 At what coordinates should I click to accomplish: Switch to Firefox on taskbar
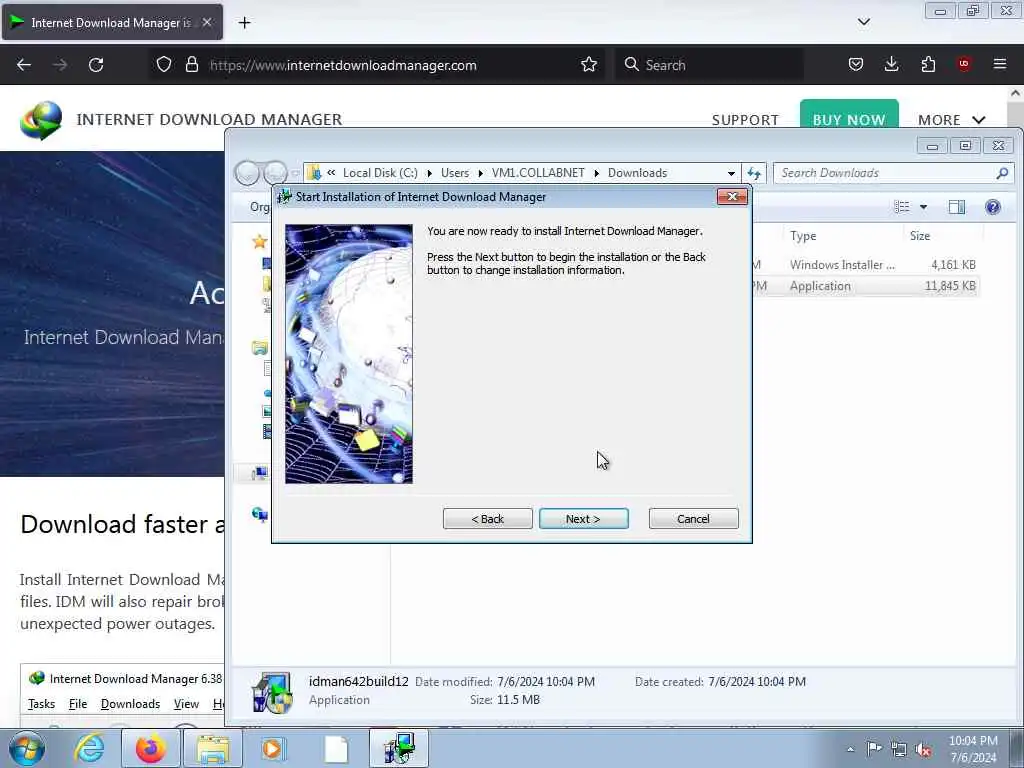tap(151, 748)
